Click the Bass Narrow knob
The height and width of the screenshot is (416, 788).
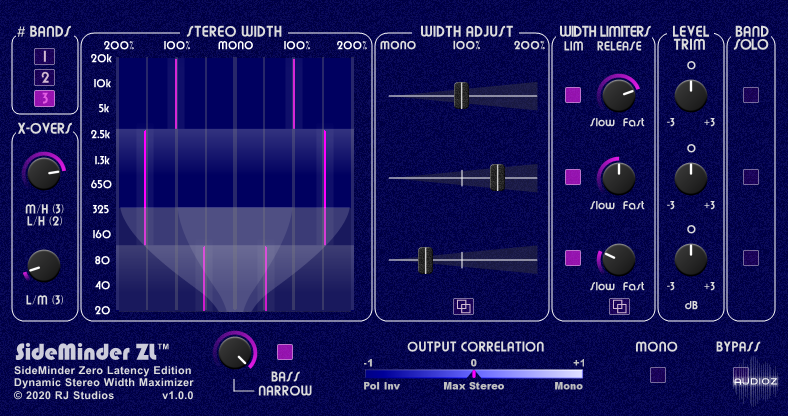coord(235,352)
